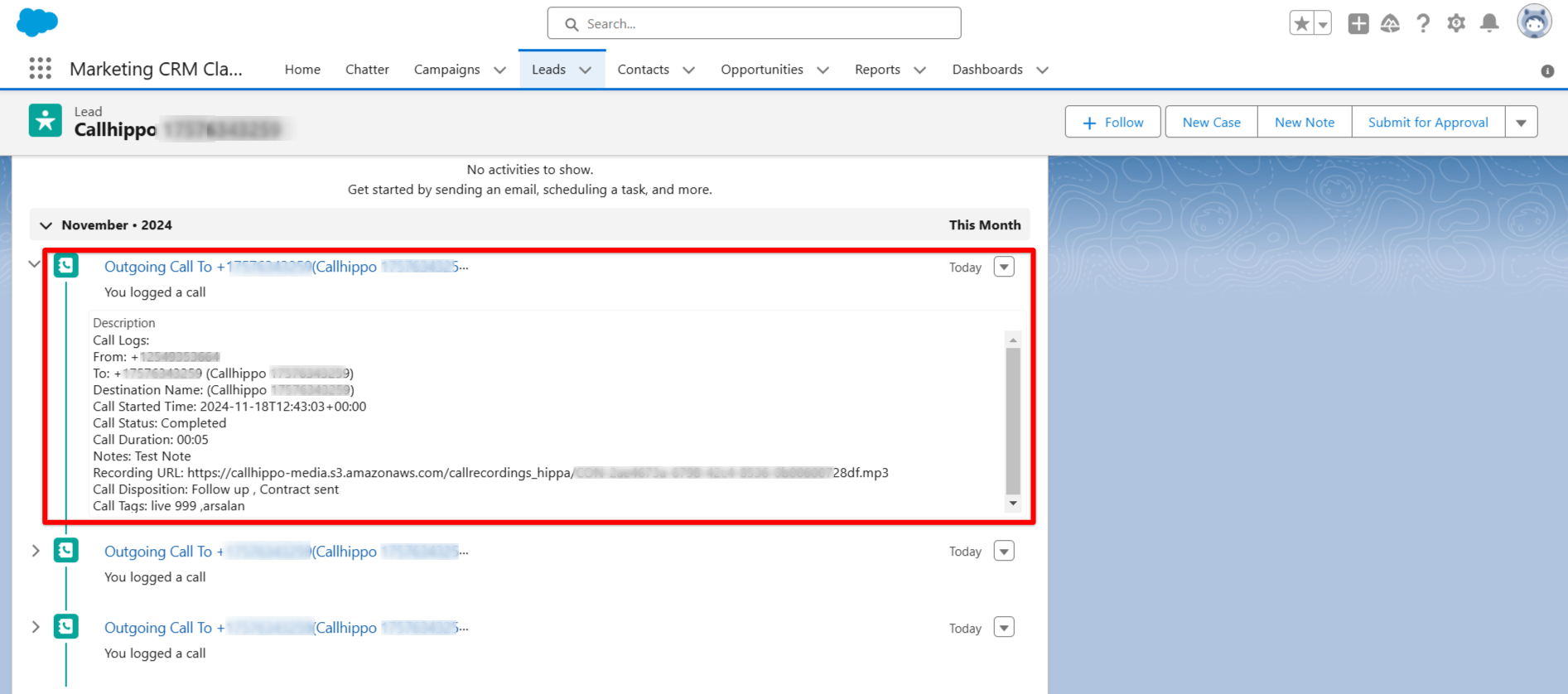1568x694 pixels.
Task: Focus the global Search field
Action: point(754,23)
